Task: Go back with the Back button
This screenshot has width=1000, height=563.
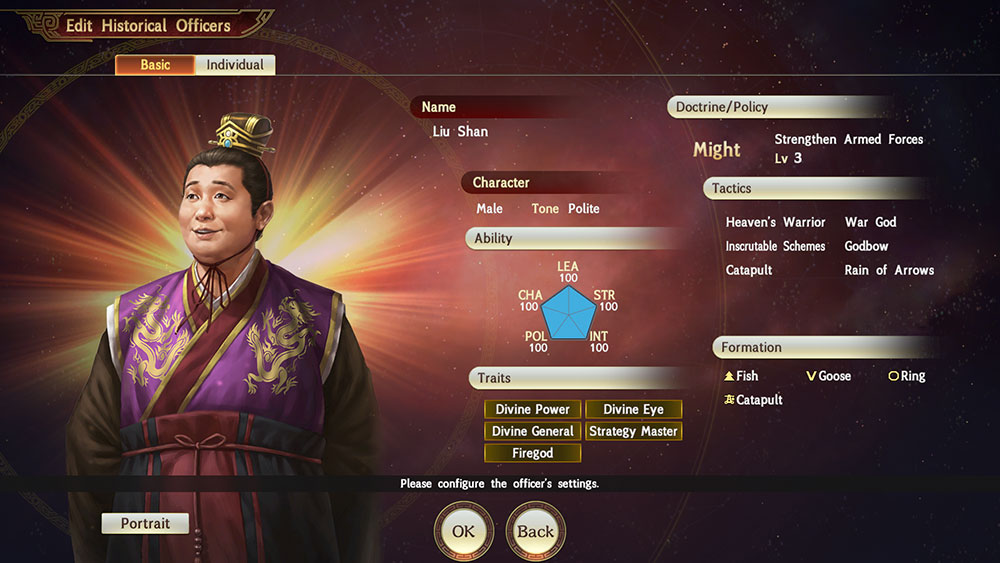Action: point(536,531)
